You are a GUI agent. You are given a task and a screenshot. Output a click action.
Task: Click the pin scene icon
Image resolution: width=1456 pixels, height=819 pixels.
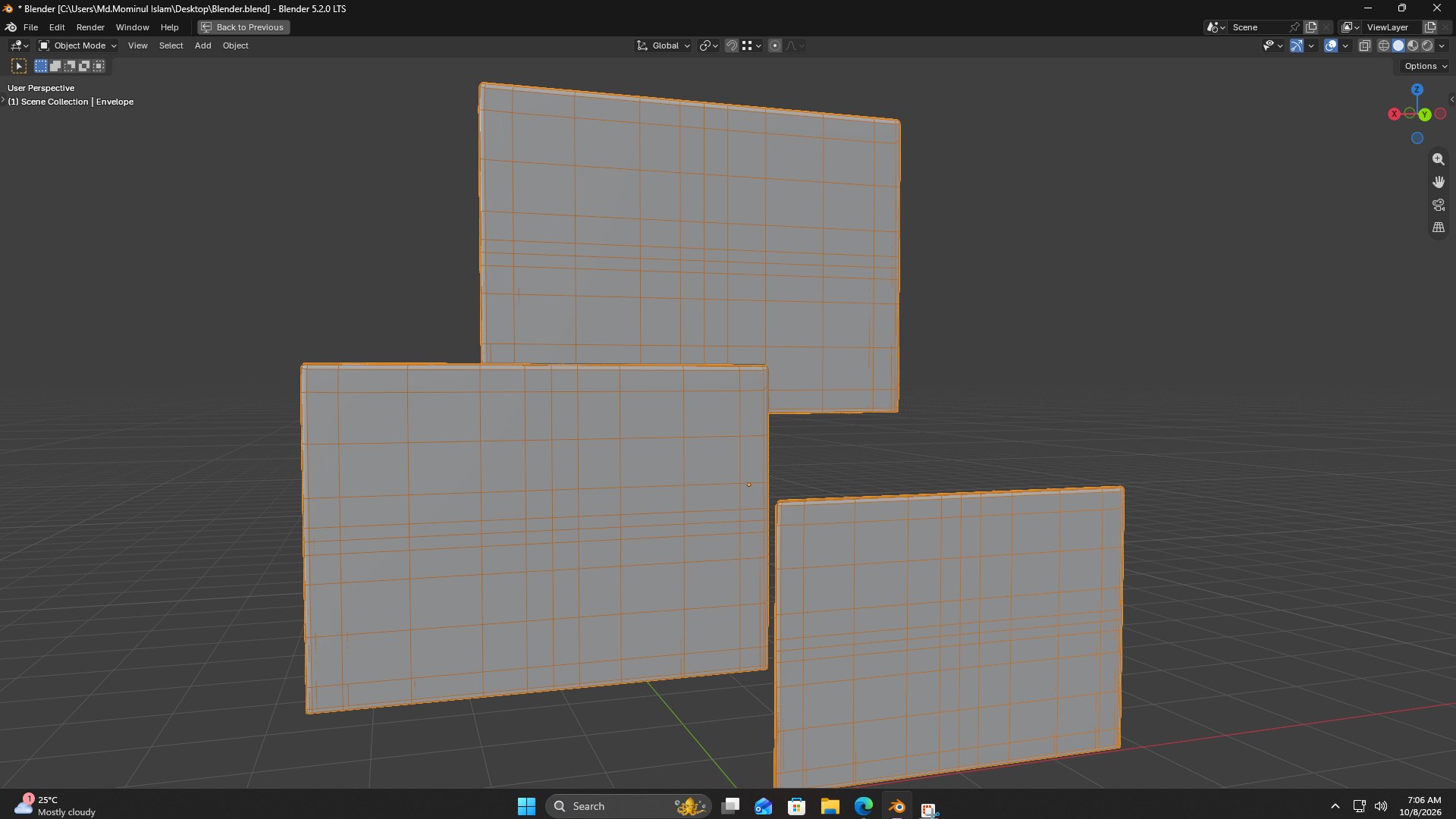[1294, 27]
